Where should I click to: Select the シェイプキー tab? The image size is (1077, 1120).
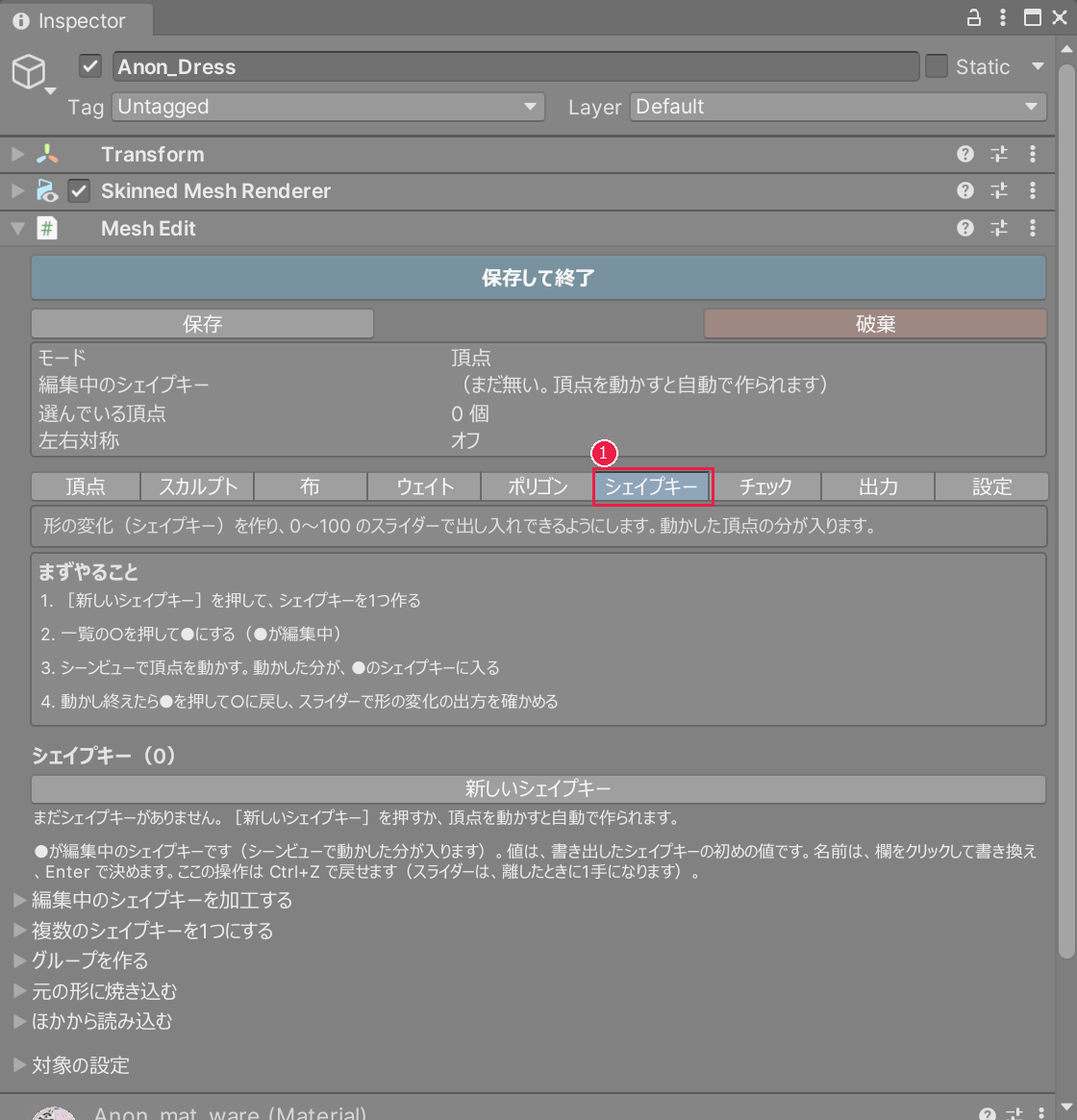pyautogui.click(x=652, y=486)
